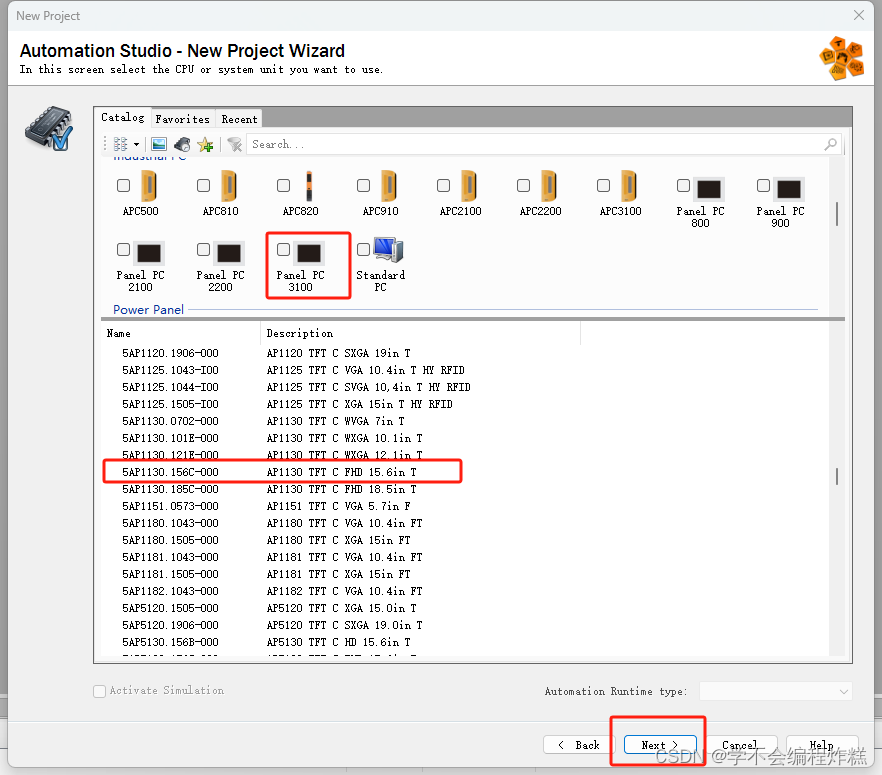882x775 pixels.
Task: Click the APC910 device icon
Action: (x=388, y=186)
